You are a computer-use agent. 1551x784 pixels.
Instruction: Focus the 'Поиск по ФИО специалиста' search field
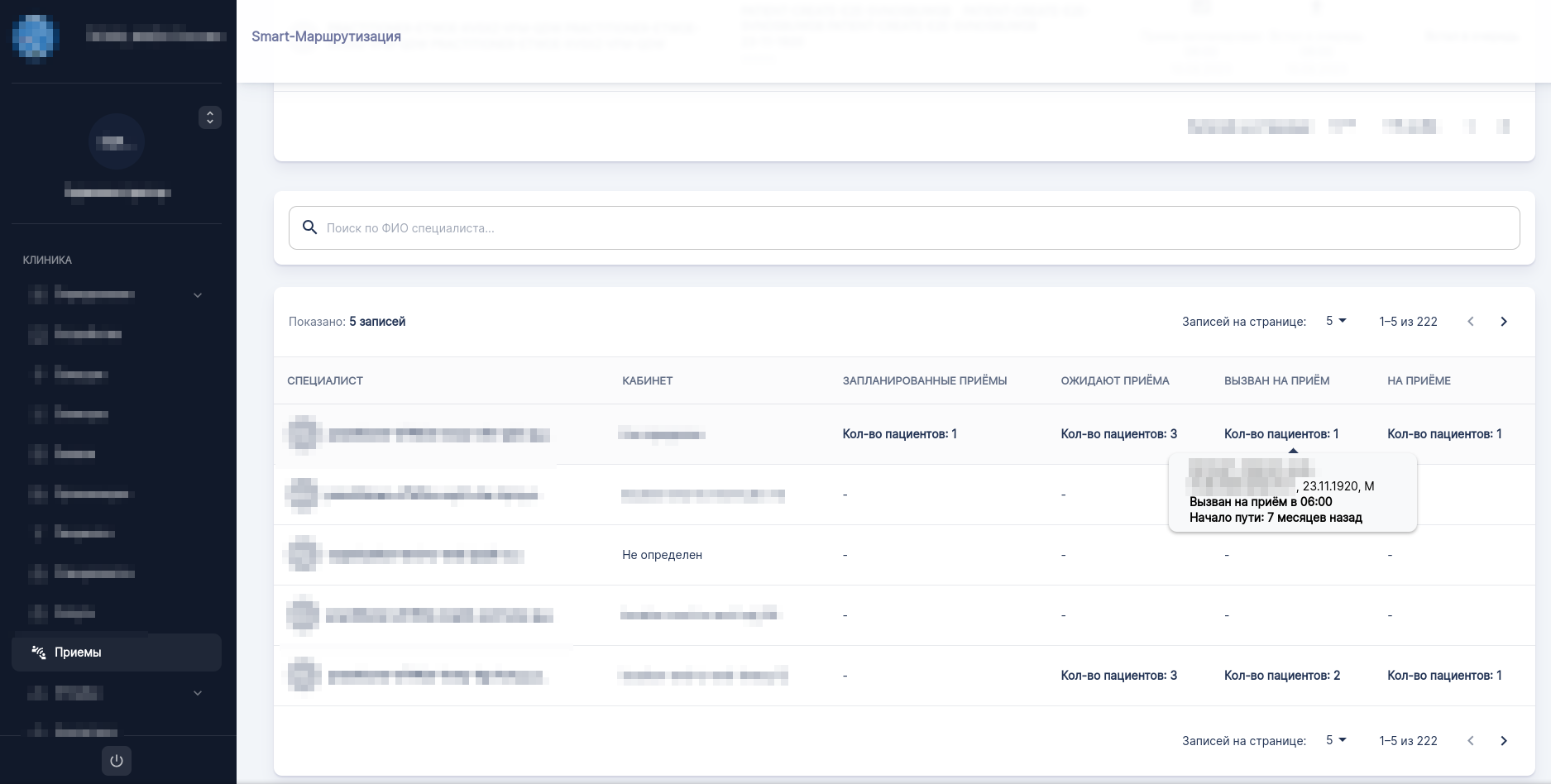pyautogui.click(x=910, y=227)
